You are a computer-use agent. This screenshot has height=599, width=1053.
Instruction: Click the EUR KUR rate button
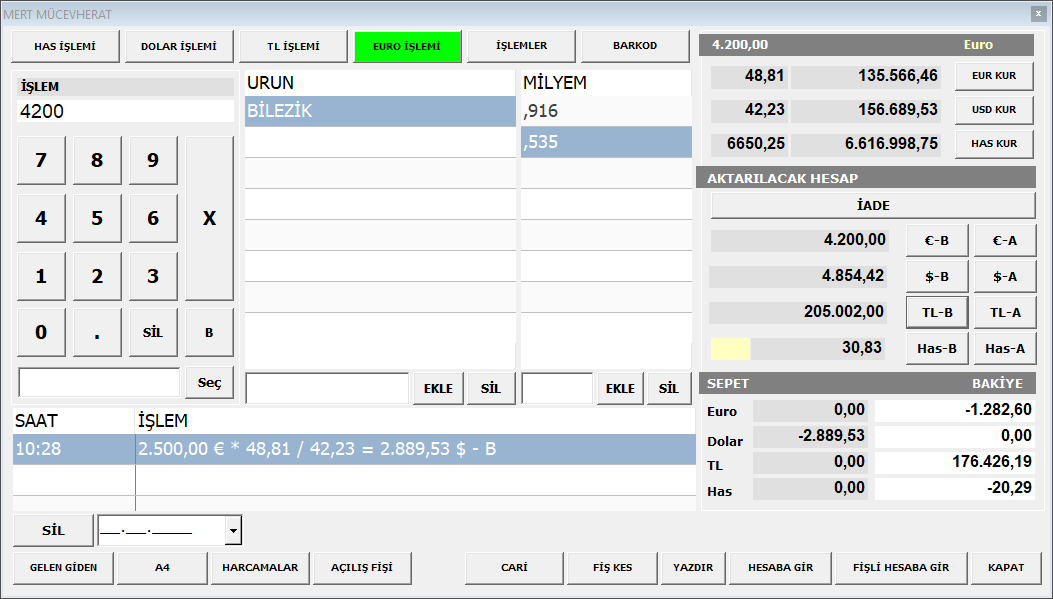[994, 76]
